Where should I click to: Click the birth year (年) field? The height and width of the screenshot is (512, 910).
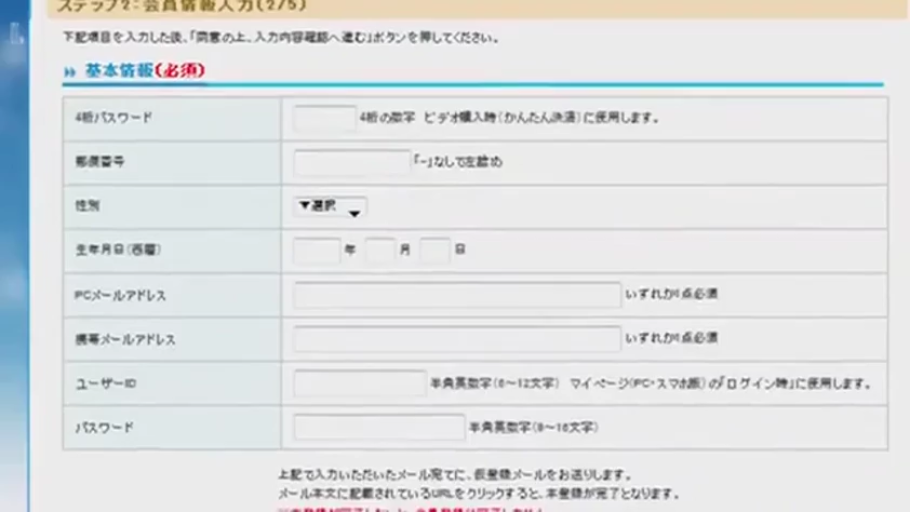316,250
